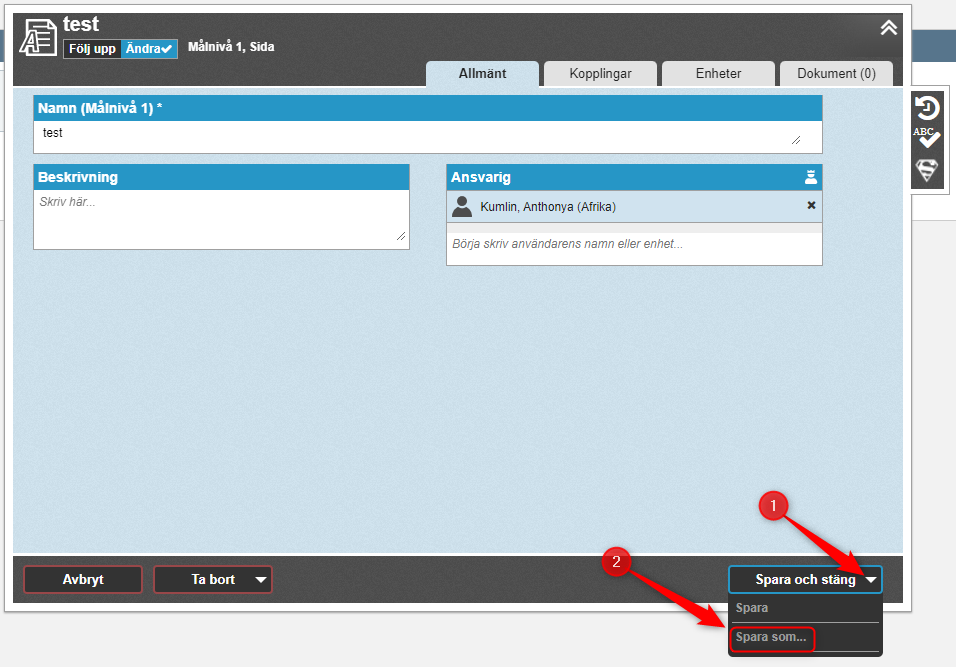Click the person icon in Ansvarig header
Screen dimensions: 956x667
pos(811,177)
